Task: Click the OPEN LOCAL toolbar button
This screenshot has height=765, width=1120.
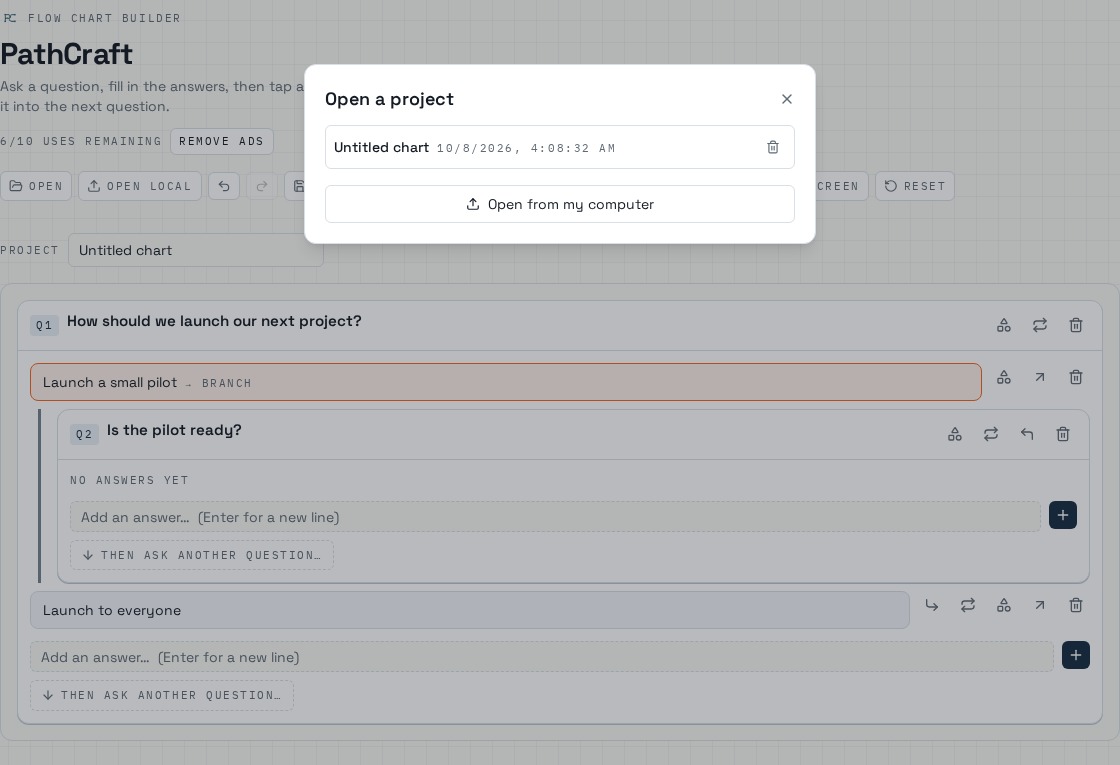Action: pos(140,186)
